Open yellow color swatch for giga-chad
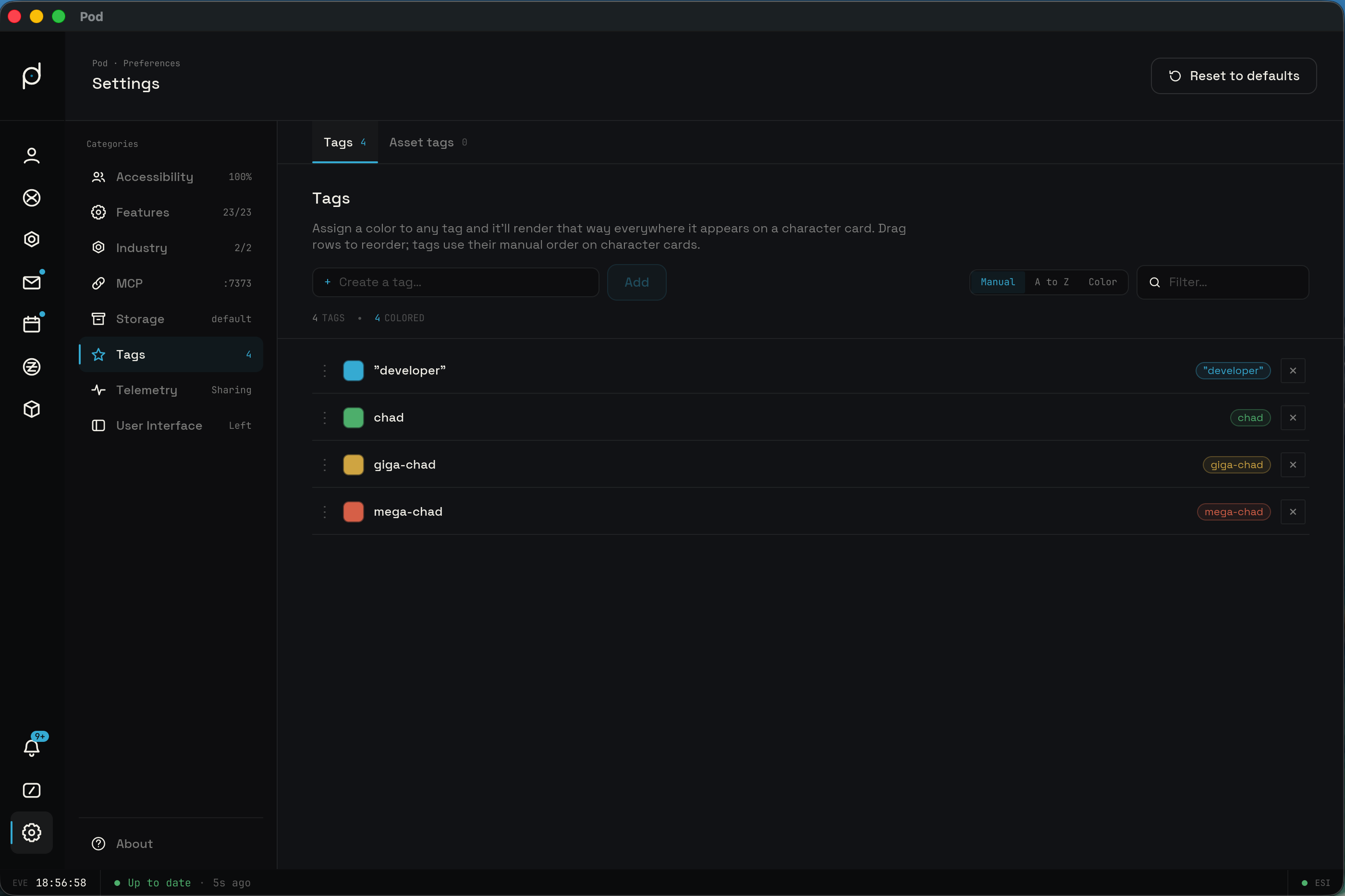This screenshot has height=896, width=1345. click(x=353, y=465)
